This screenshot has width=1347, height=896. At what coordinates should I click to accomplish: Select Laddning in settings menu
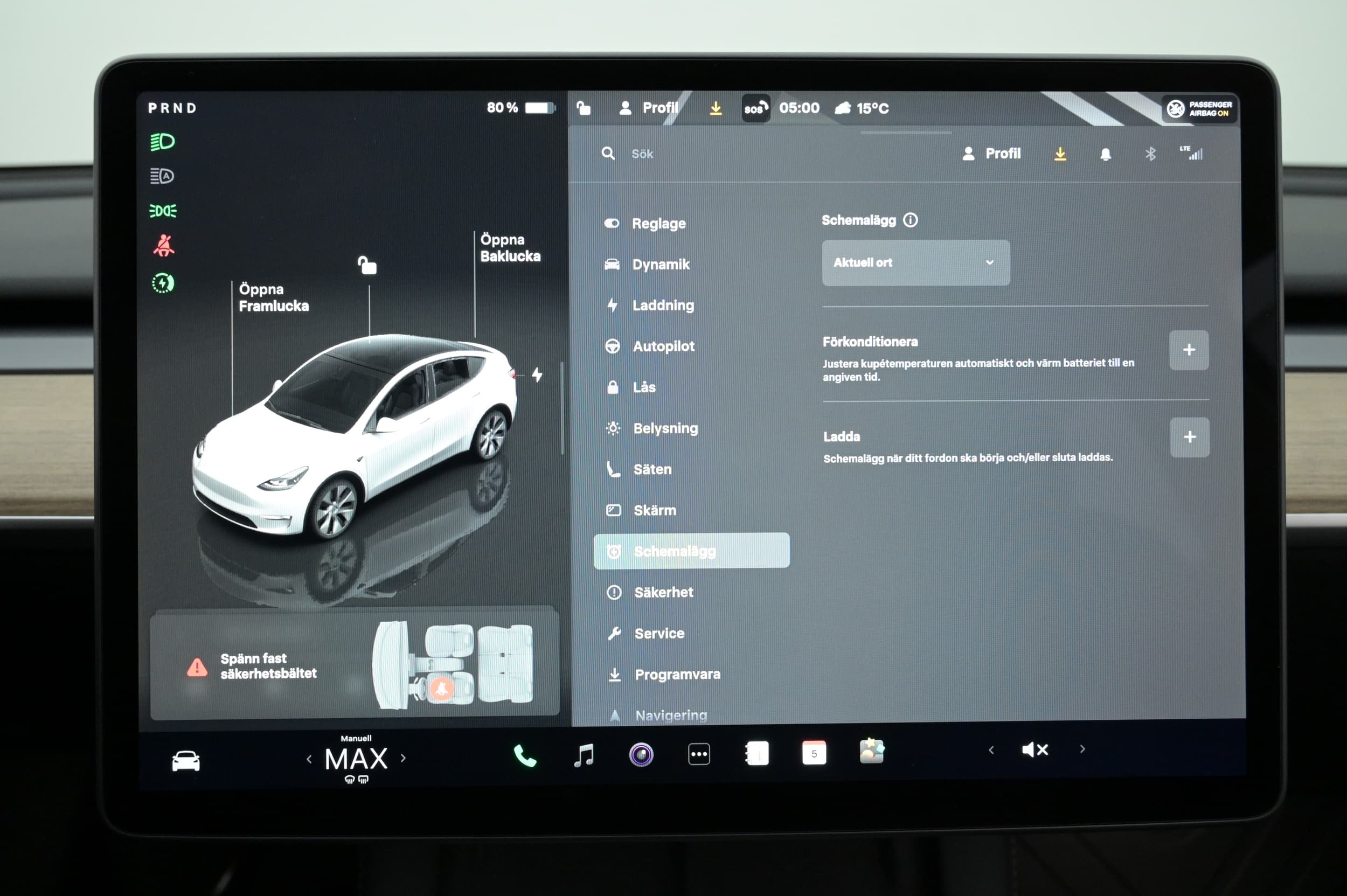(662, 305)
